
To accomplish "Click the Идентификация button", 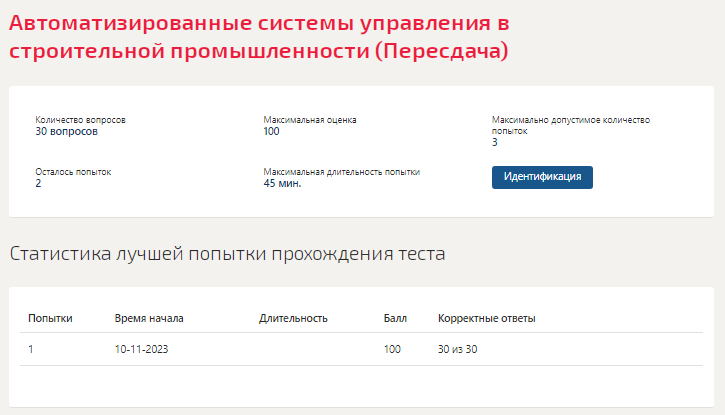I will coord(542,177).
